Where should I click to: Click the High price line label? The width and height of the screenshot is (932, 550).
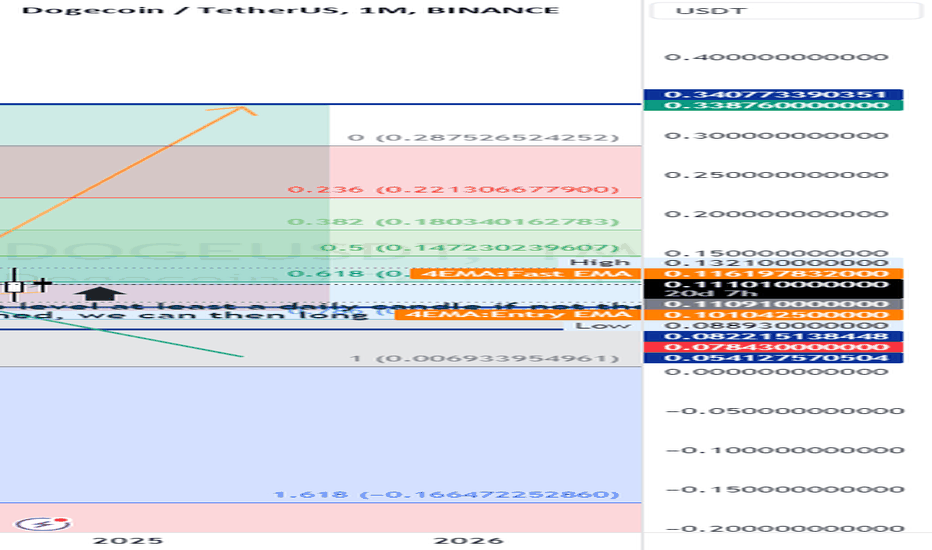[x=600, y=262]
